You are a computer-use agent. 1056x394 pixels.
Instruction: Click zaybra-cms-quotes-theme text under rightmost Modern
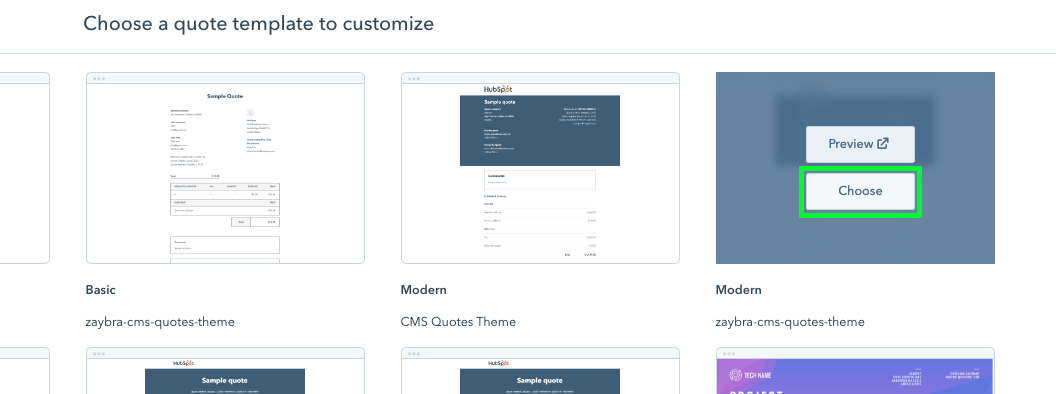(x=790, y=322)
